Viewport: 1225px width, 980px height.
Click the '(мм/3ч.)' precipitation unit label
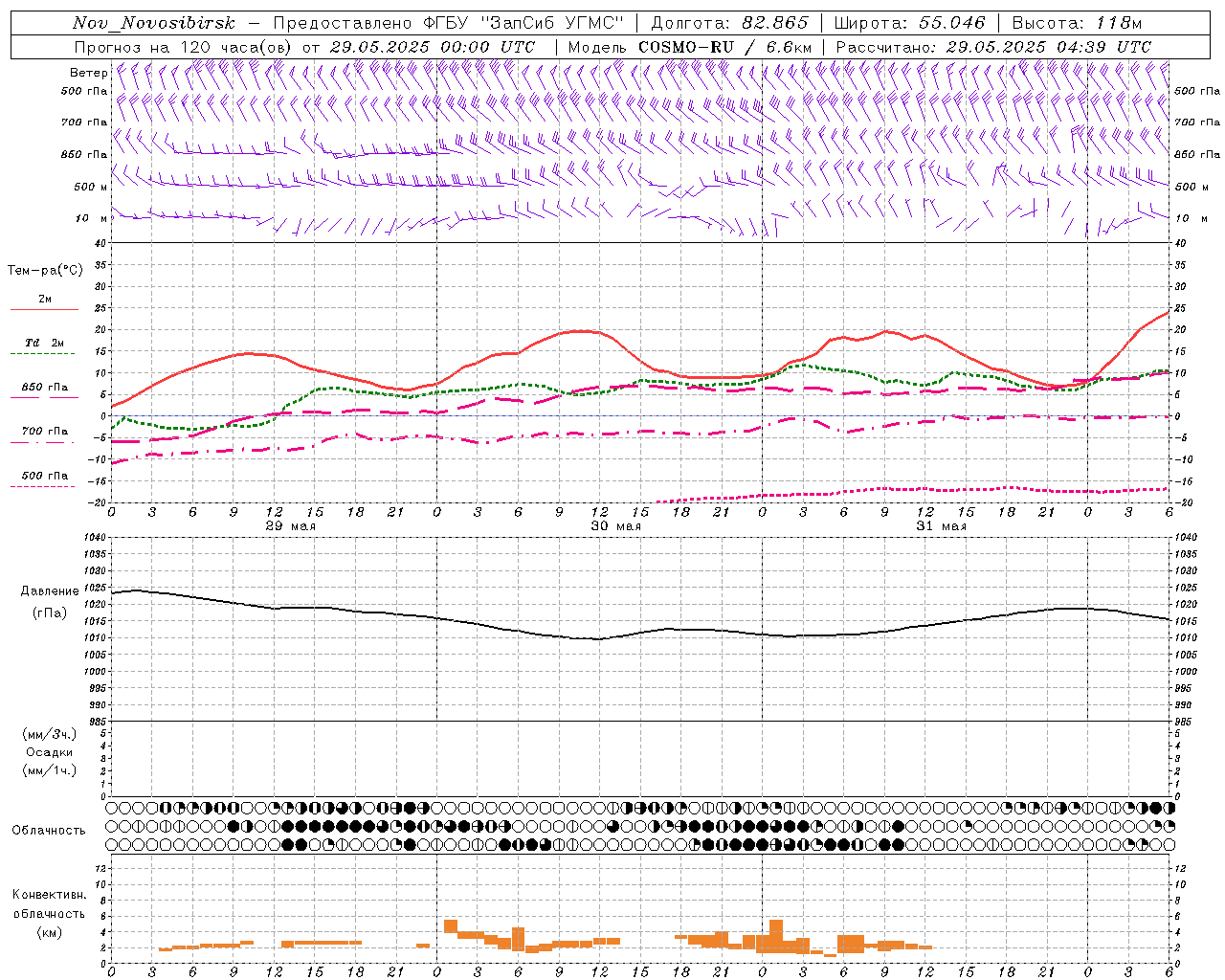49,734
